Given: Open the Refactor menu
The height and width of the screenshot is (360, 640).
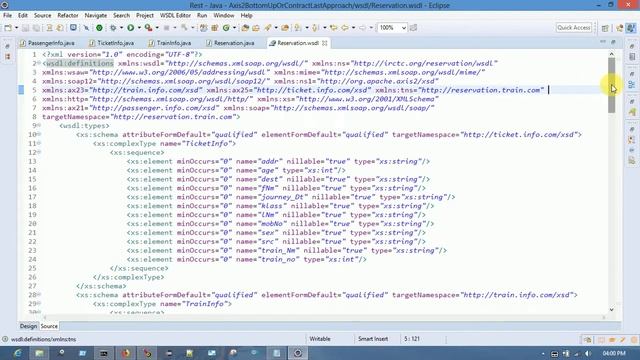Looking at the screenshot, I should click(x=68, y=16).
